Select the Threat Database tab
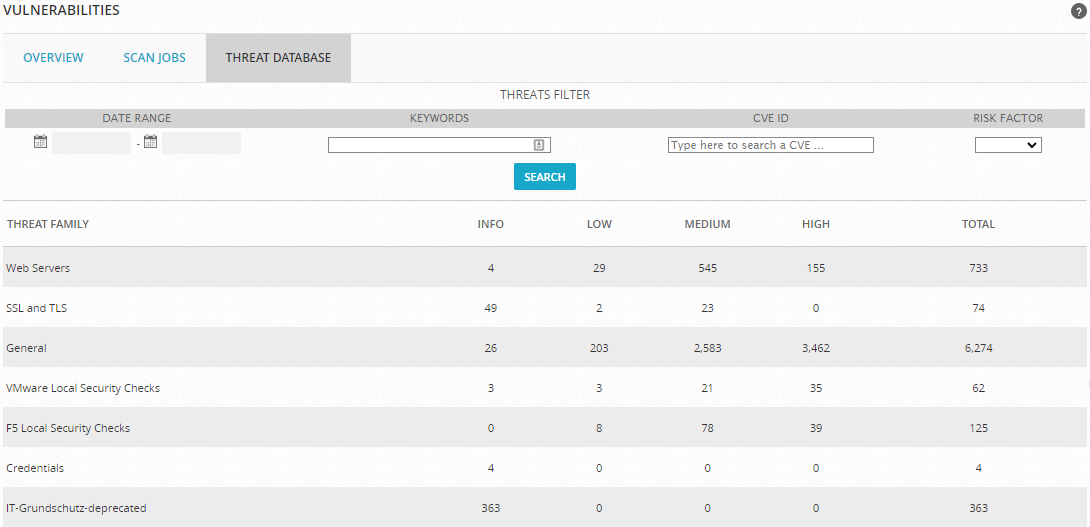This screenshot has width=1090, height=527. (278, 58)
